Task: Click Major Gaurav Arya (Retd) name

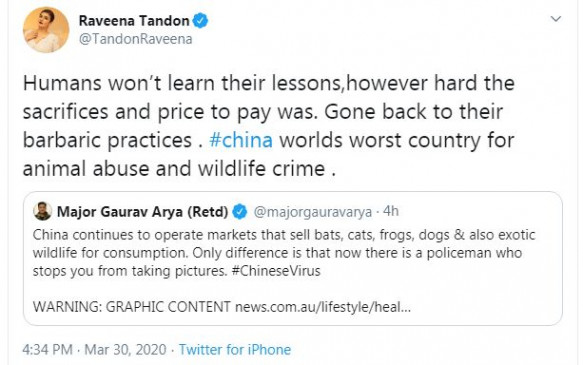Action: (x=142, y=212)
